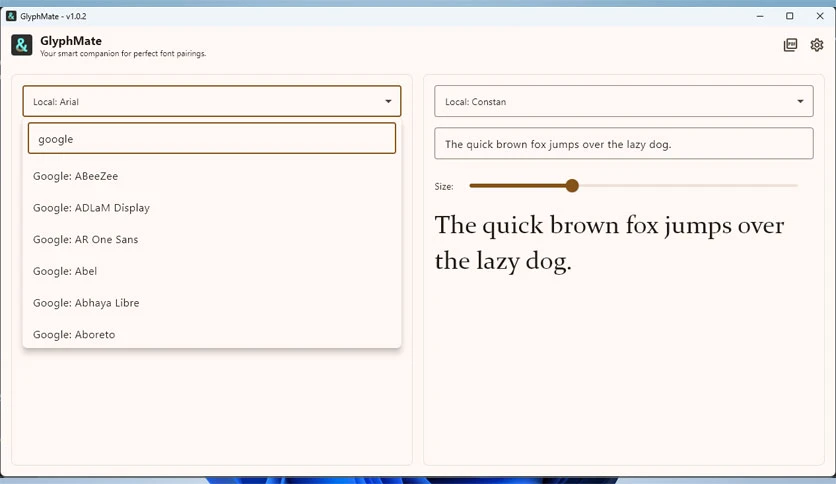Open the Local: Constan font selector
836x484 pixels.
pos(624,101)
